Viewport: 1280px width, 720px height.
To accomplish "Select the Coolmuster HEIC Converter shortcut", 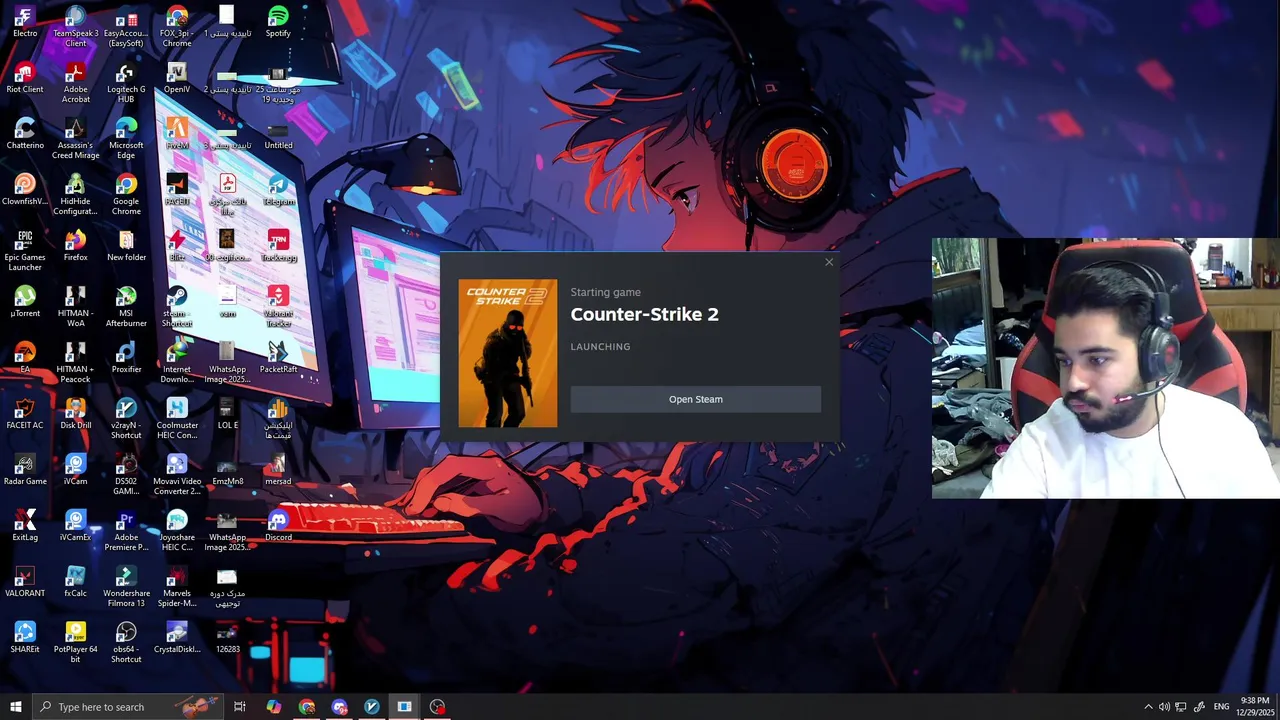I will click(176, 419).
